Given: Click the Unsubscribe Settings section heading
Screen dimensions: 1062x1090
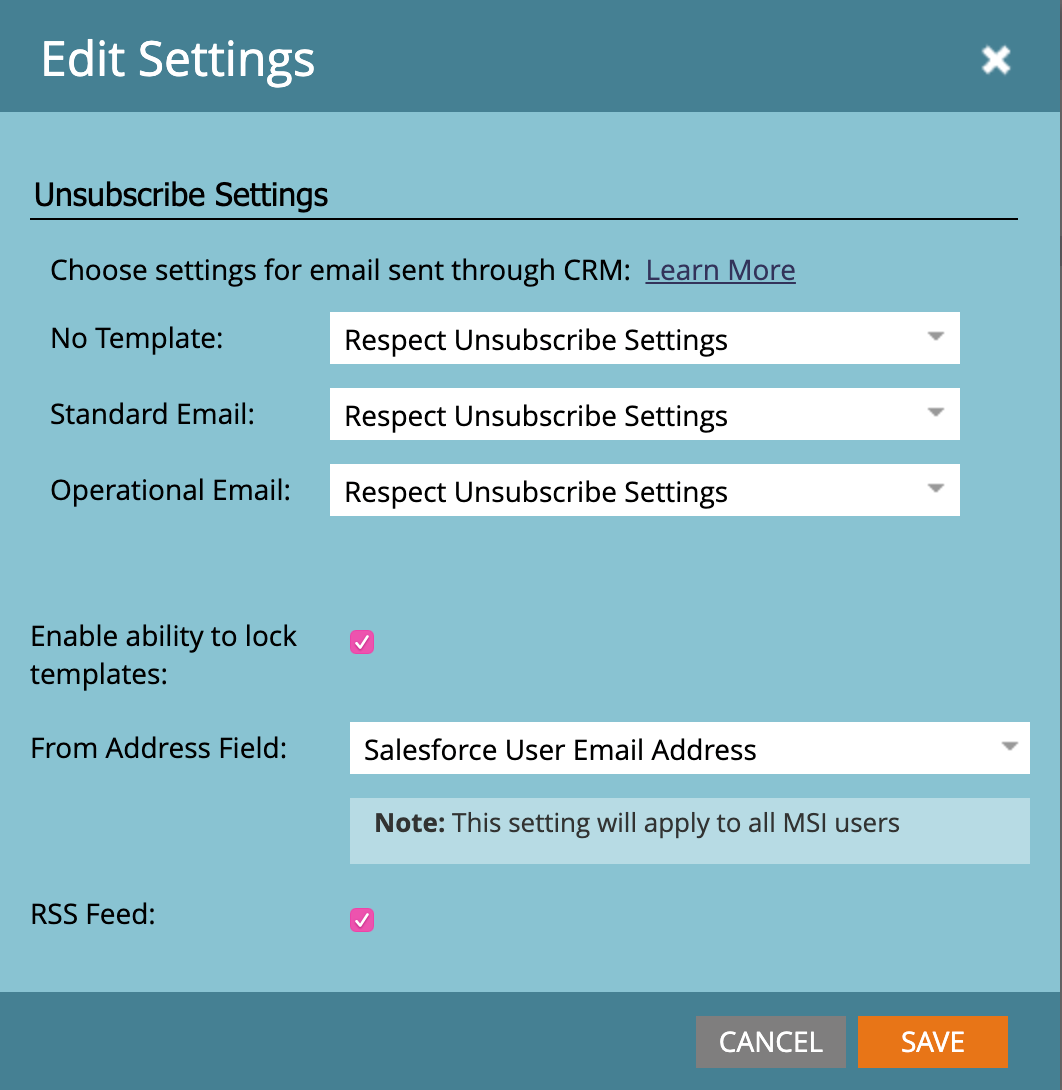Looking at the screenshot, I should point(181,195).
